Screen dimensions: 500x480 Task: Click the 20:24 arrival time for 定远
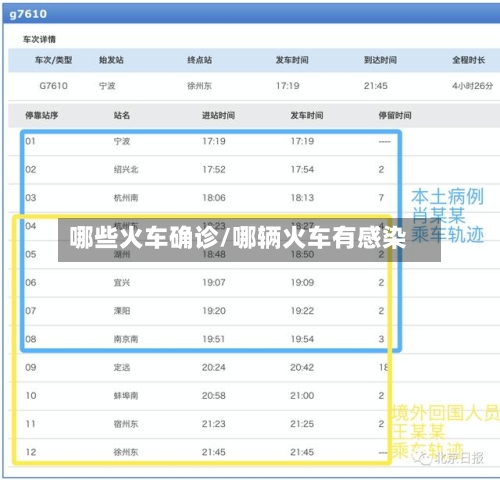tap(214, 367)
